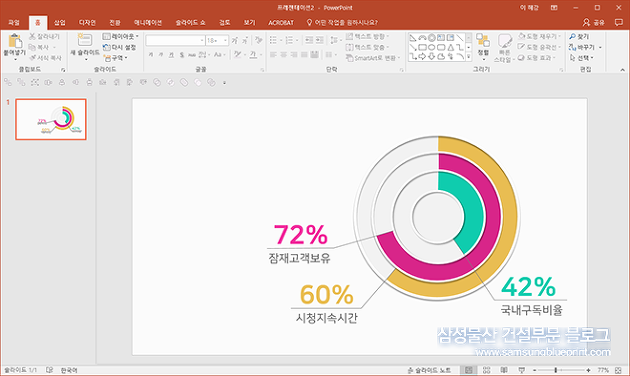Click the Share (공유) button
The image size is (630, 376).
pos(593,22)
